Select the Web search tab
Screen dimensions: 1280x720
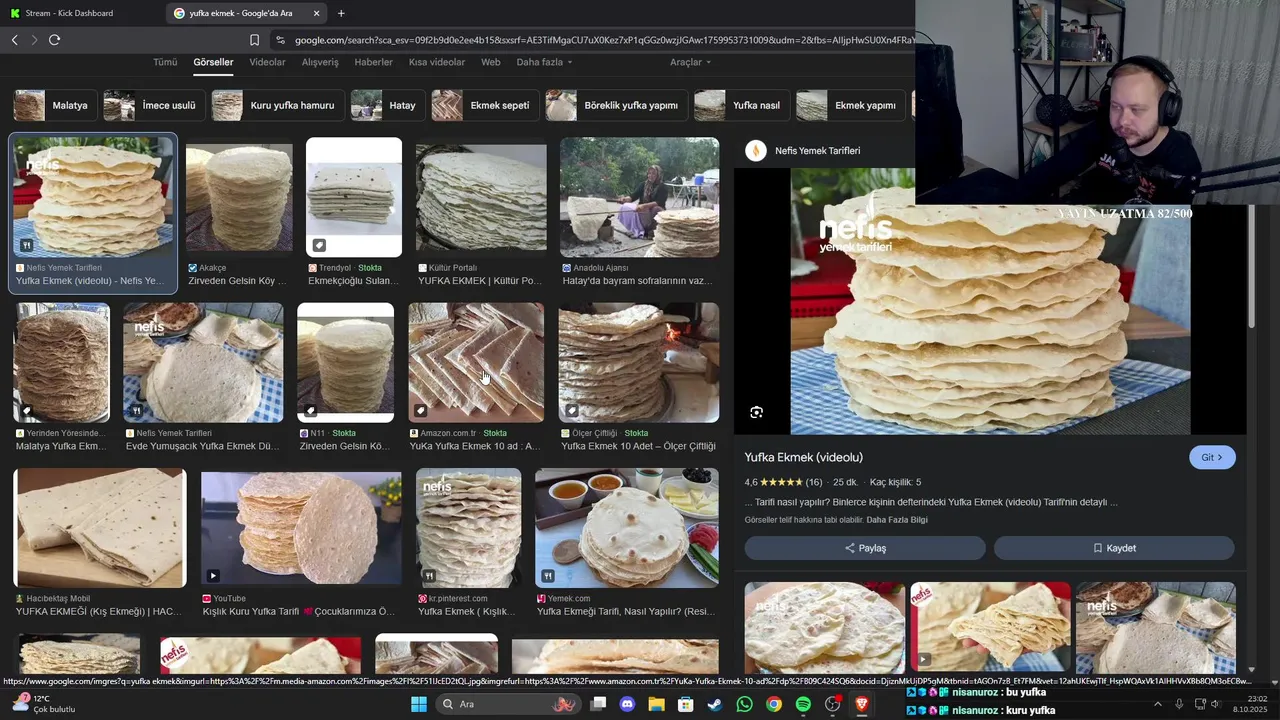(491, 62)
